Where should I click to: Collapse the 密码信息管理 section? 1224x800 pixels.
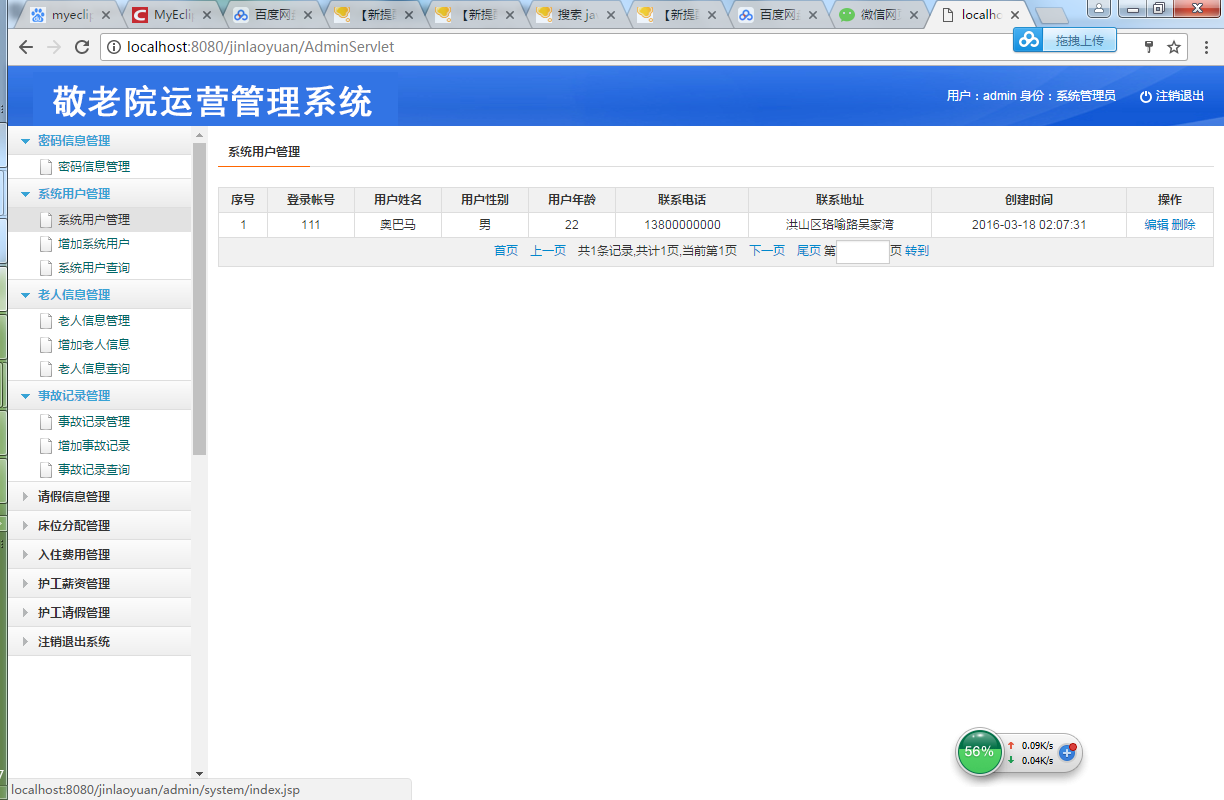[x=26, y=141]
